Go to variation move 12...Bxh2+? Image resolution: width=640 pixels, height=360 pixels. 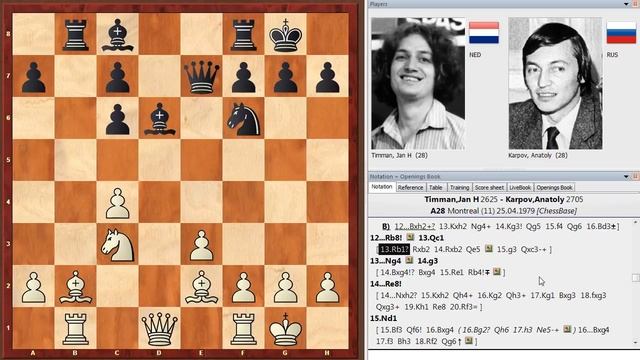pyautogui.click(x=415, y=226)
